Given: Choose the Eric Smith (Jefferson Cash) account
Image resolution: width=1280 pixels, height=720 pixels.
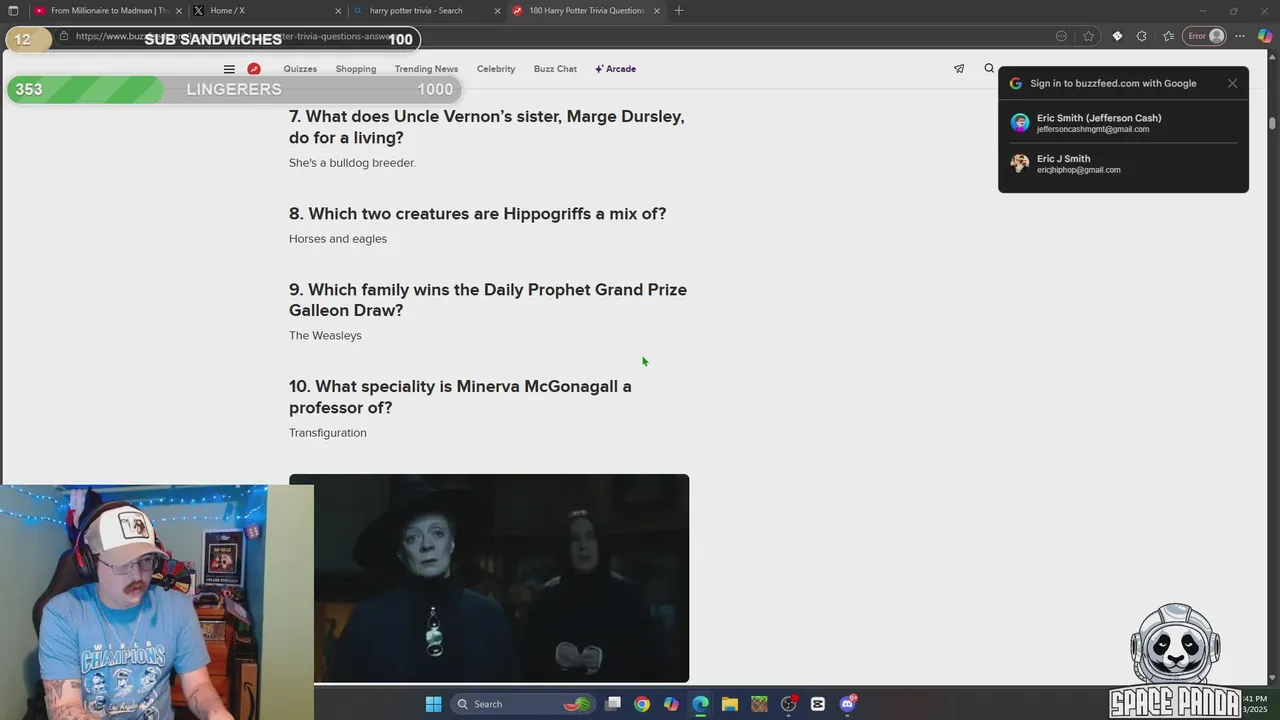Looking at the screenshot, I should (1123, 123).
